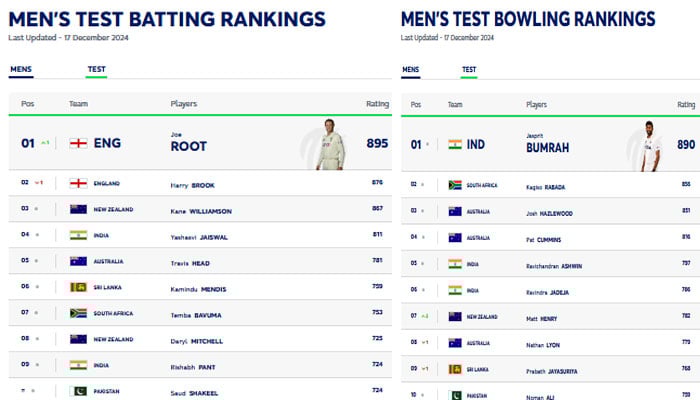Switch to MENS tab in batting rankings

click(x=21, y=70)
